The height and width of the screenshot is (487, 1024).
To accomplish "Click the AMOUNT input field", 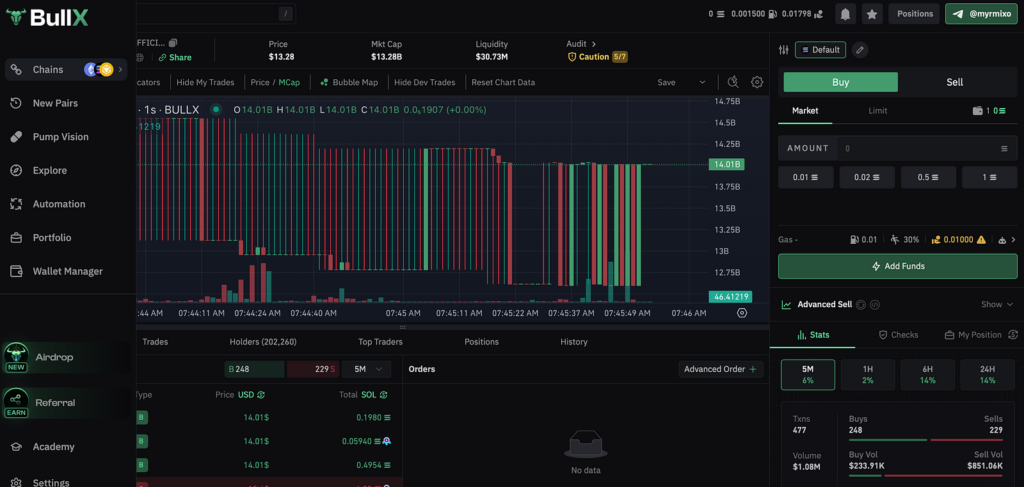I will click(x=897, y=148).
